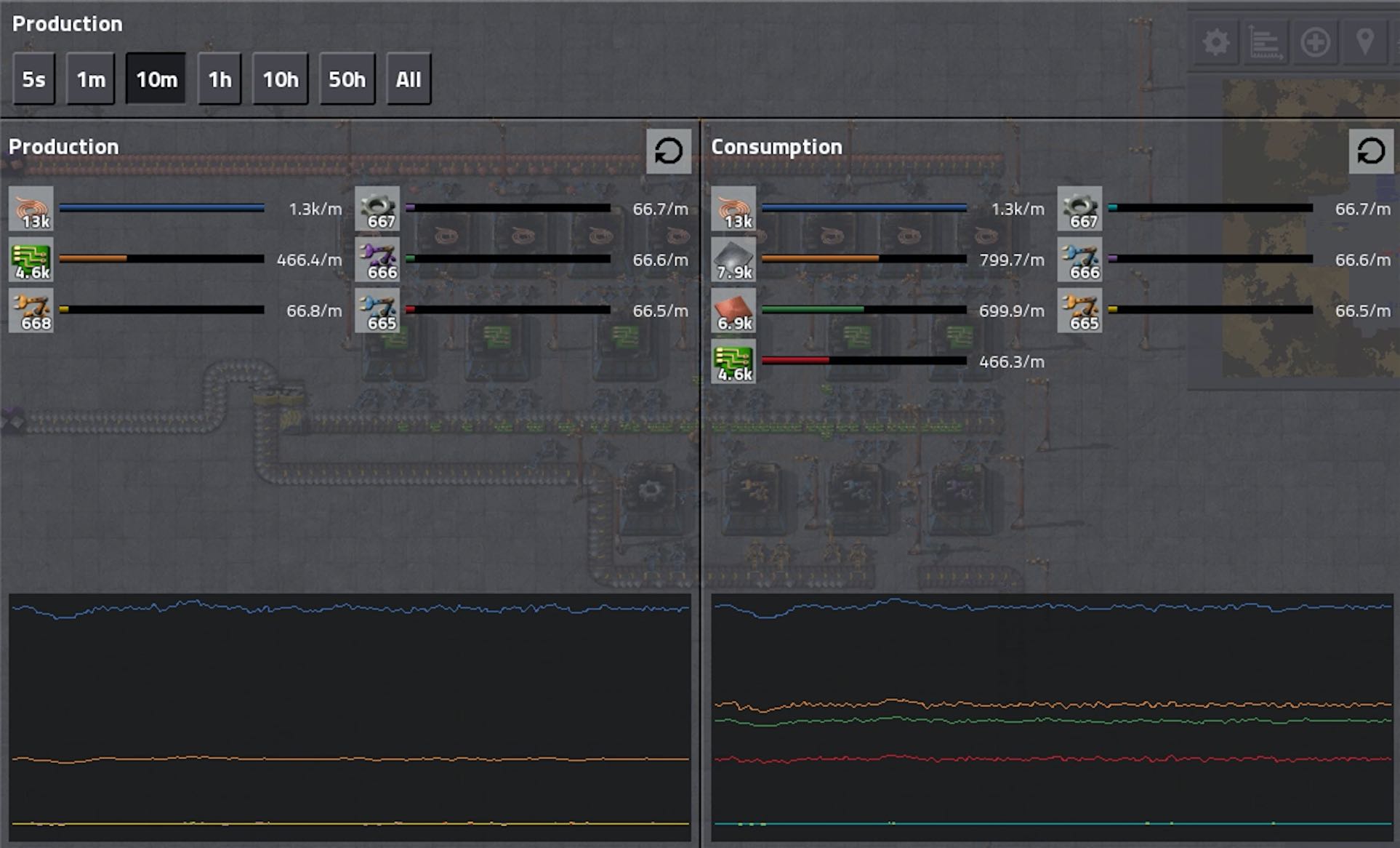The width and height of the screenshot is (1400, 848).
Task: Click copper cable icon in Consumption list
Action: (733, 209)
